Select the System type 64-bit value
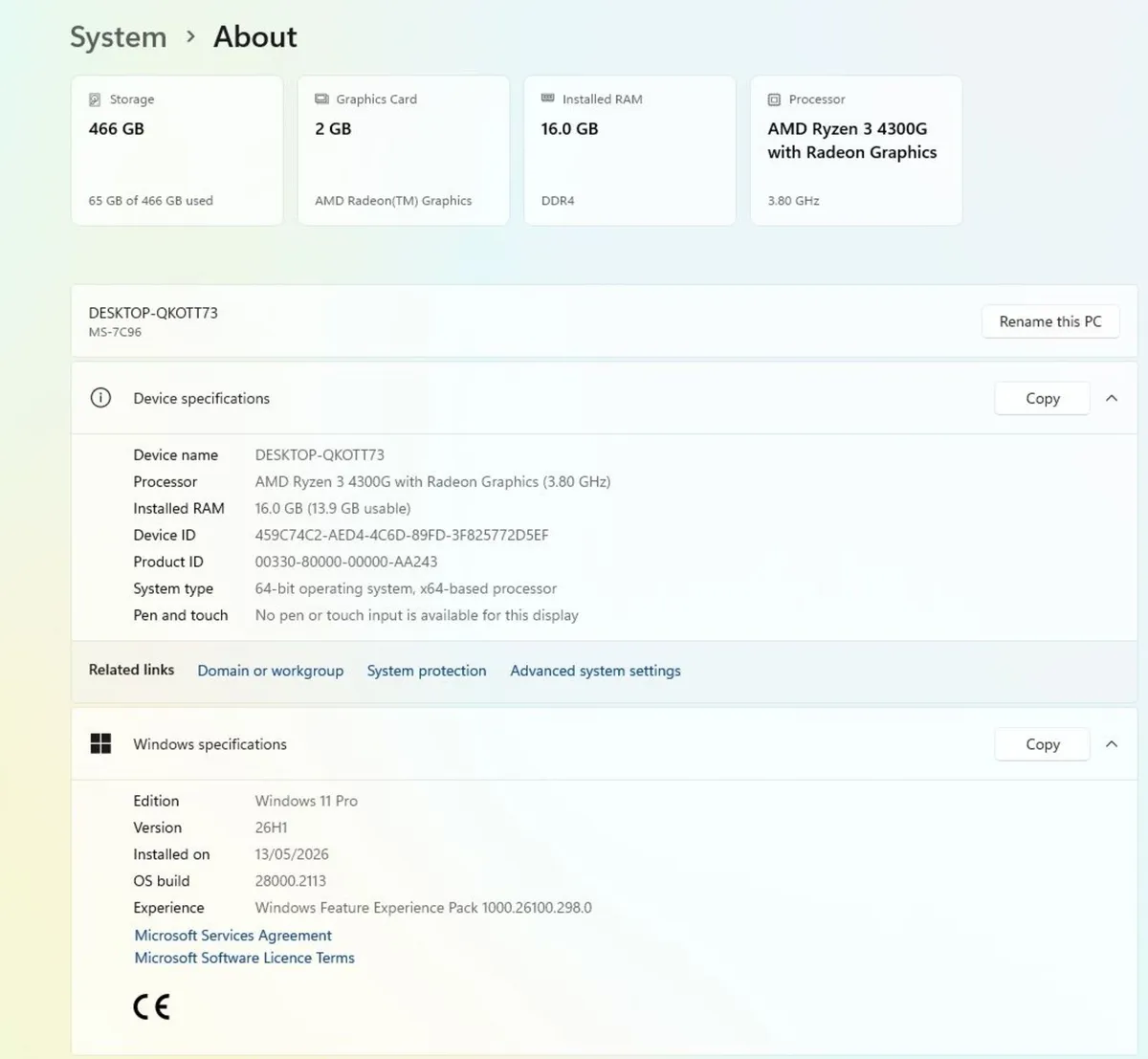Image resolution: width=1148 pixels, height=1059 pixels. [406, 588]
